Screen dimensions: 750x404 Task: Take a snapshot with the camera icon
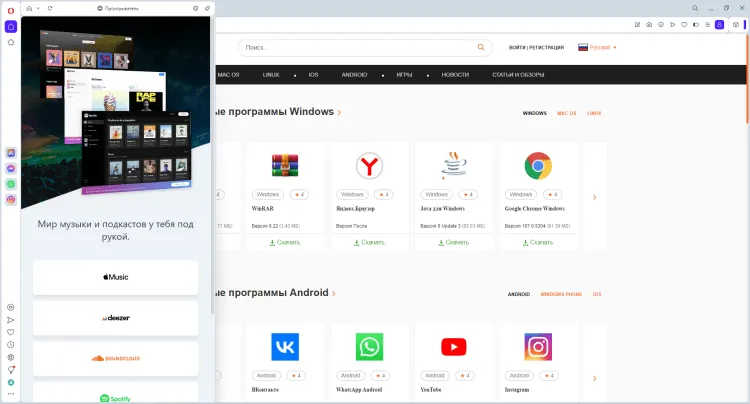pos(649,24)
